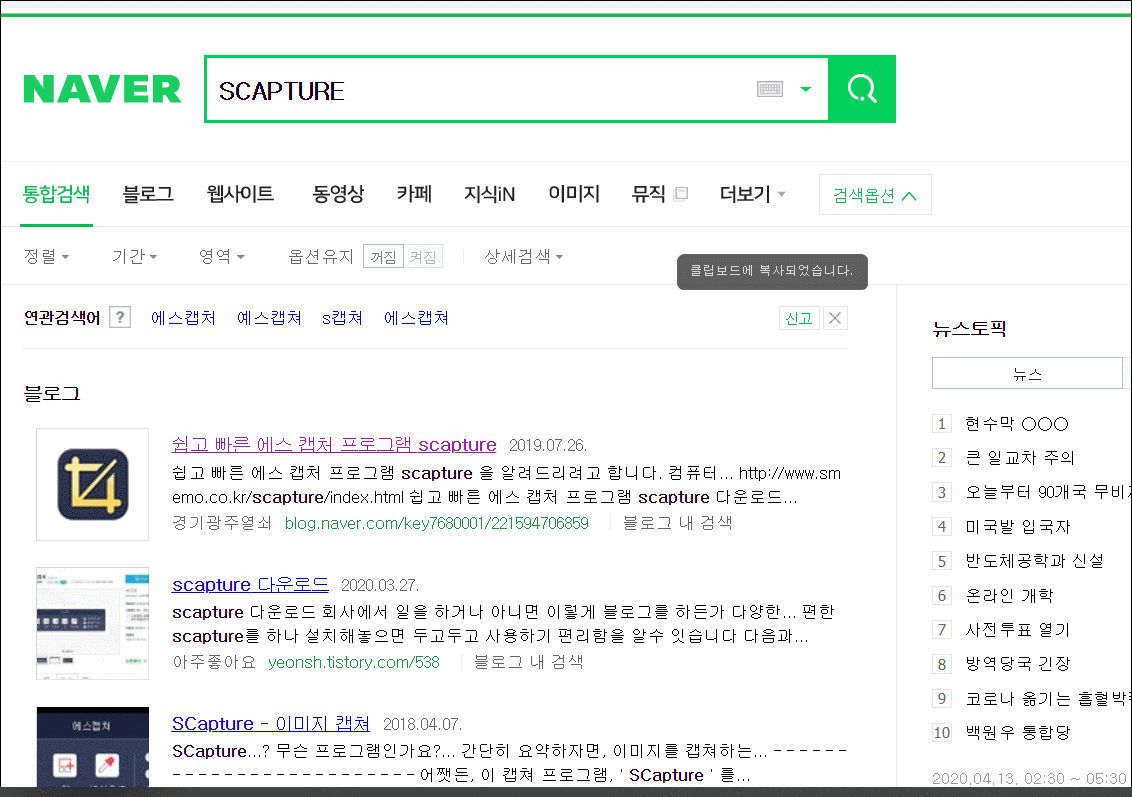The image size is (1132, 797).
Task: Click the 뉴스토픽 heading
Action: [x=970, y=329]
